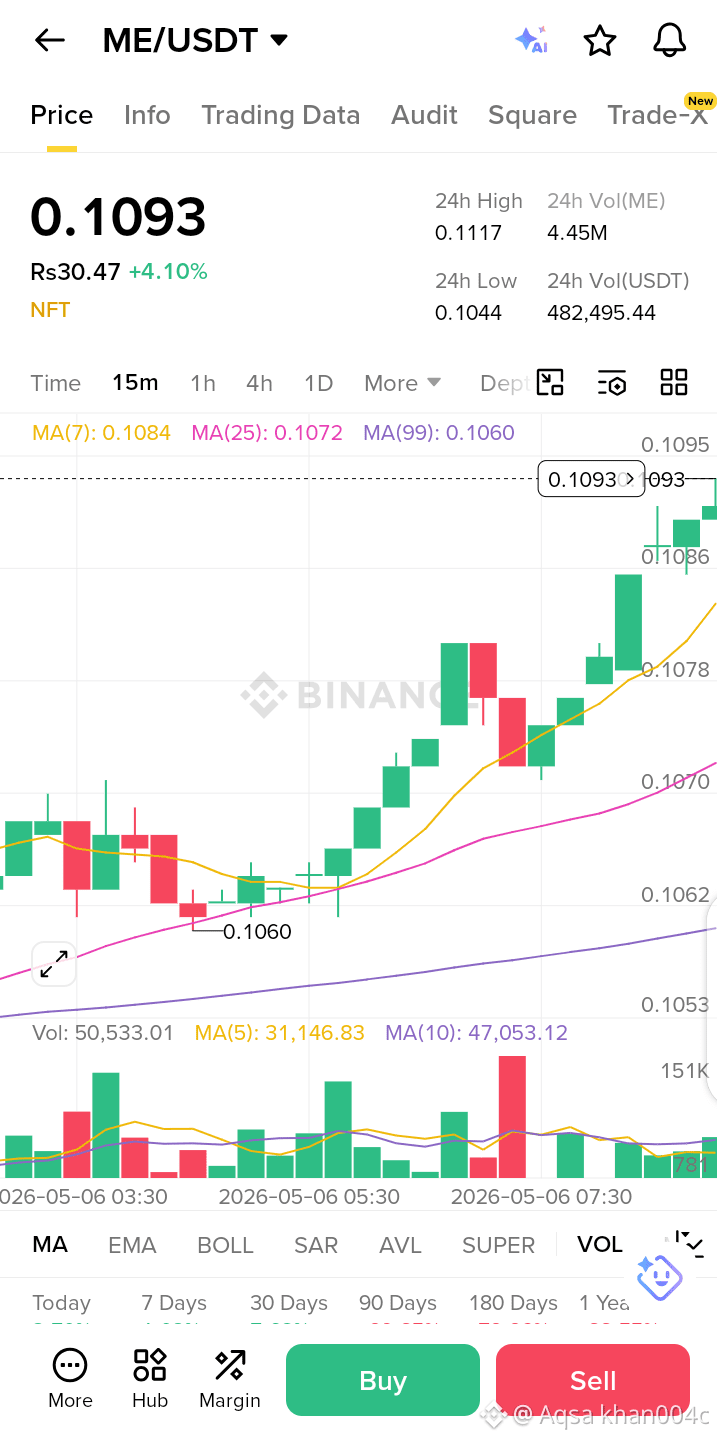Image resolution: width=717 pixels, height=1440 pixels.
Task: Tap the volume MA(5): 31,146.83 label
Action: [280, 1033]
